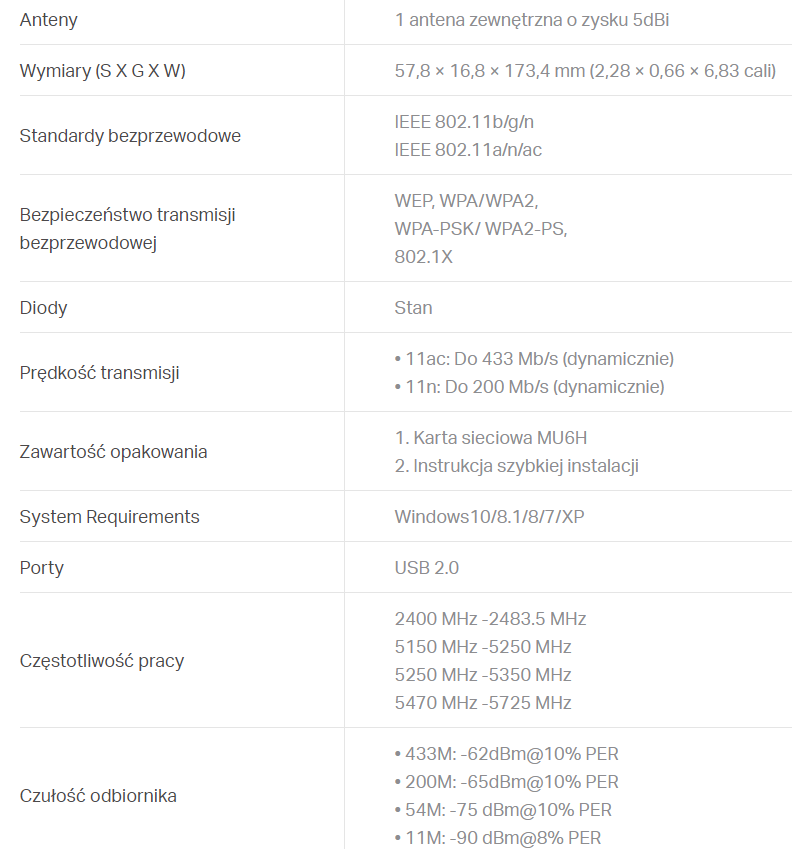The width and height of the screenshot is (792, 849).
Task: Click the Diody row label
Action: click(43, 308)
